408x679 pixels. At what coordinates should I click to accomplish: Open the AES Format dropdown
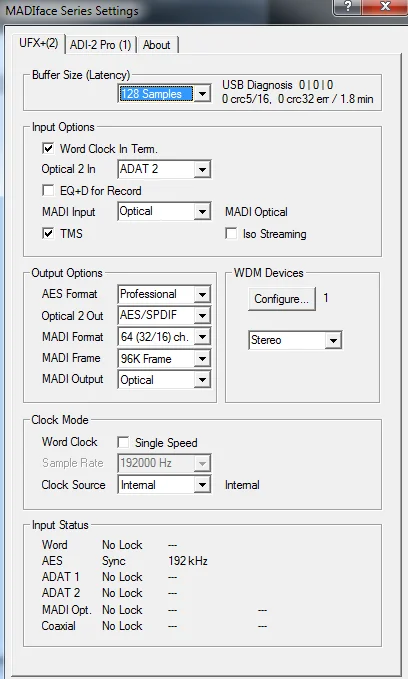(164, 294)
